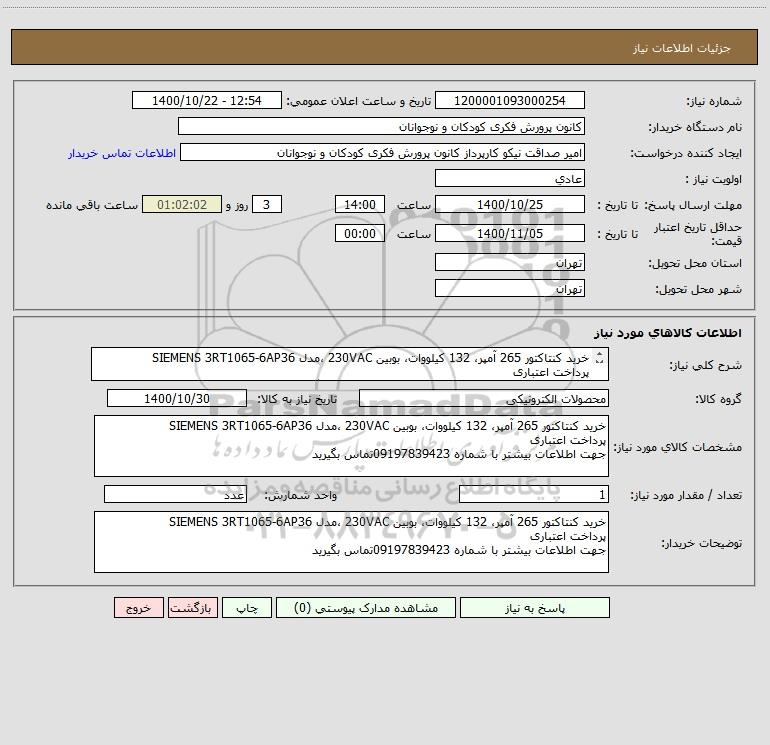Click the حداقل تاریخ اعتبار قیمت label
770x745 pixels.
coord(698,234)
